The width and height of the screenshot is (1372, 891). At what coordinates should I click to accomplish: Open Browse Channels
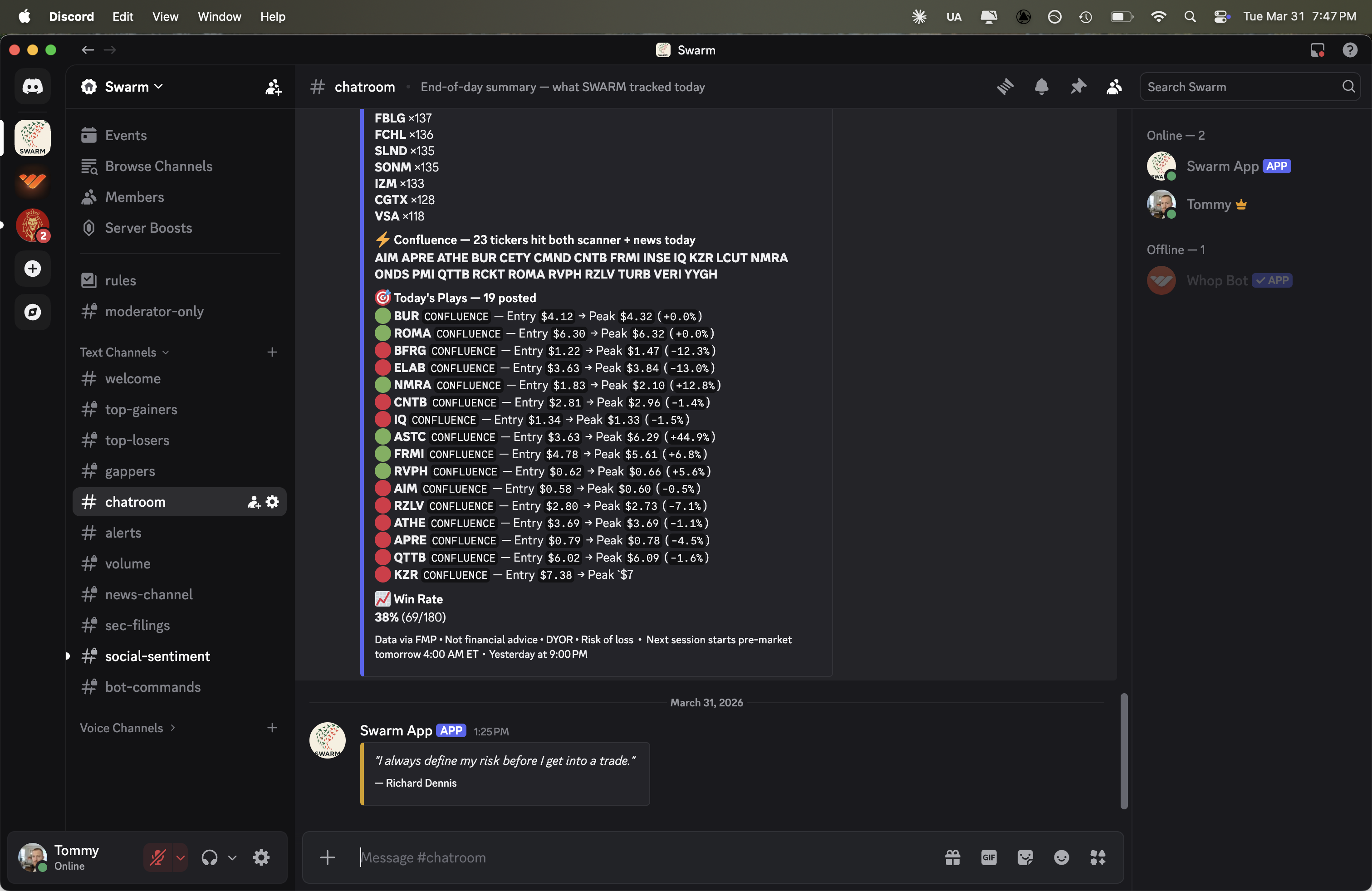(x=158, y=166)
